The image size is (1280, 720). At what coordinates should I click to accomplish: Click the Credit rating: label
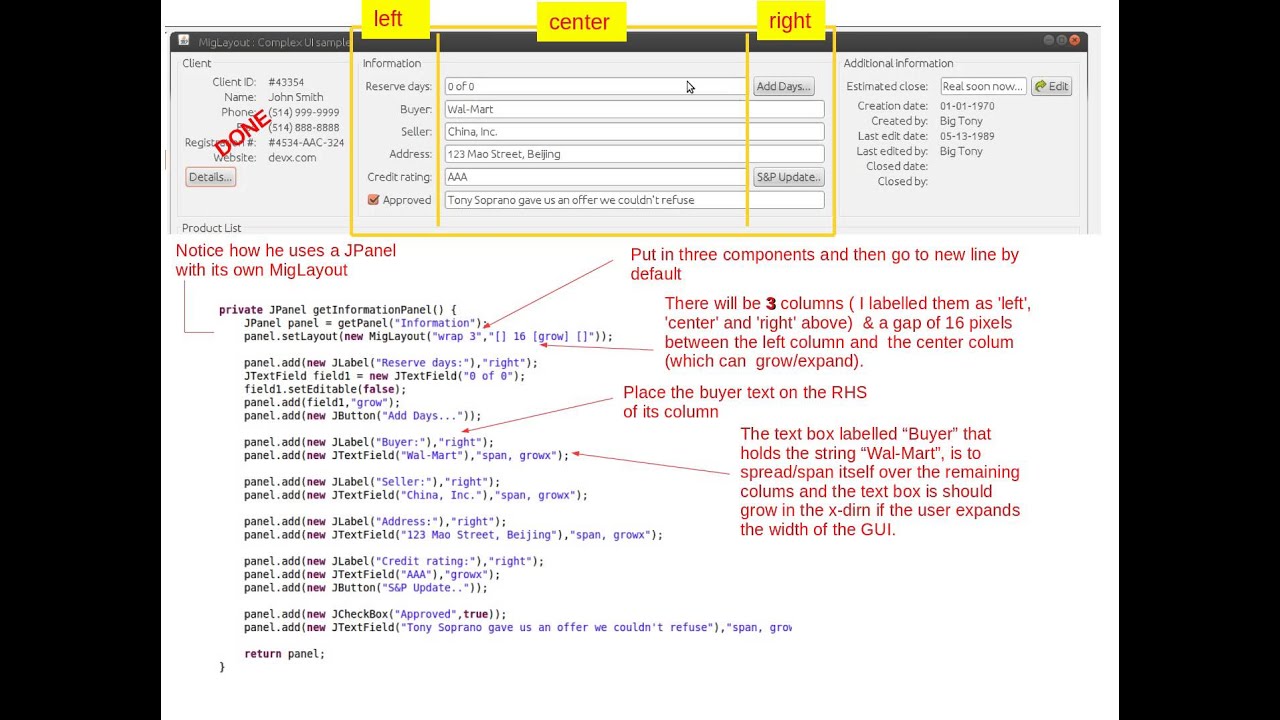pos(399,177)
